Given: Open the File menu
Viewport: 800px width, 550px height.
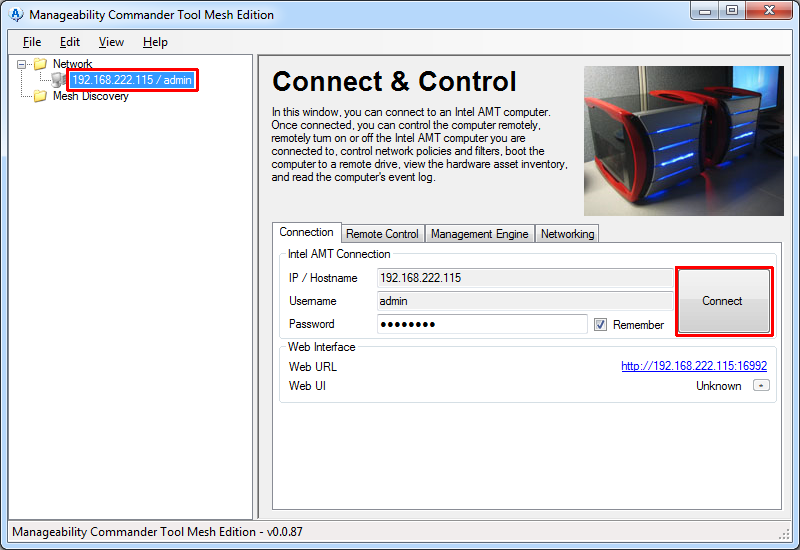Looking at the screenshot, I should (32, 42).
